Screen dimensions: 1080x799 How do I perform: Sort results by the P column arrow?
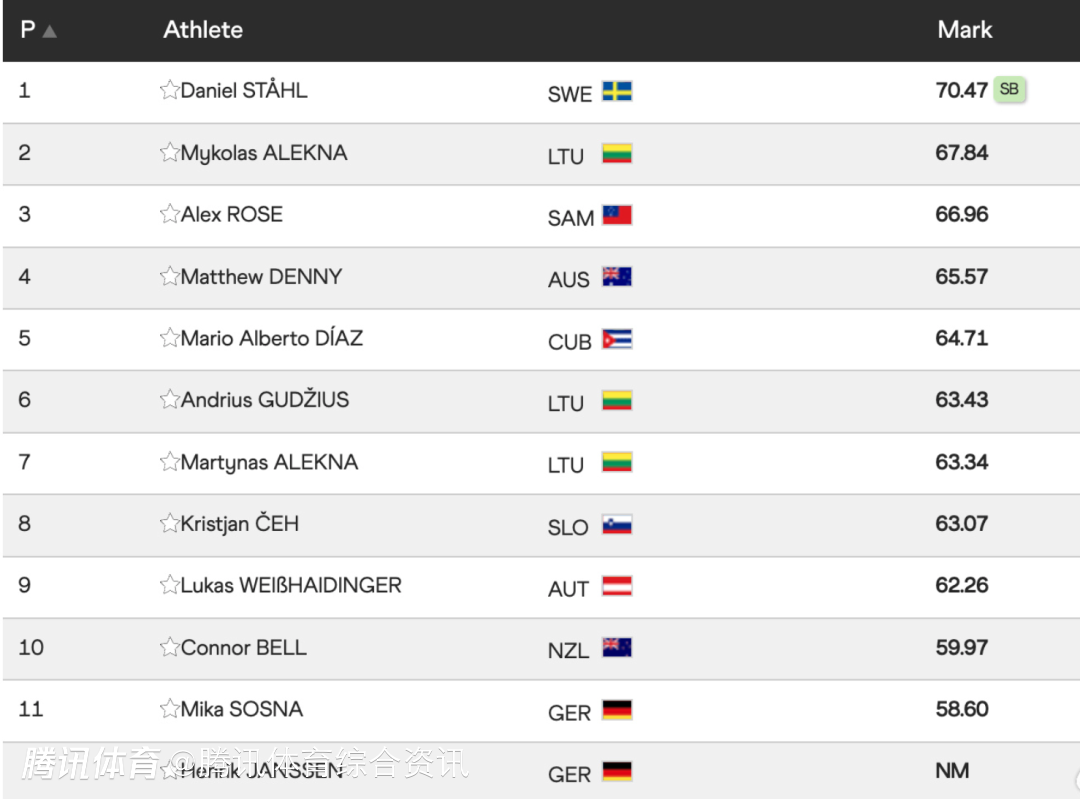[50, 32]
